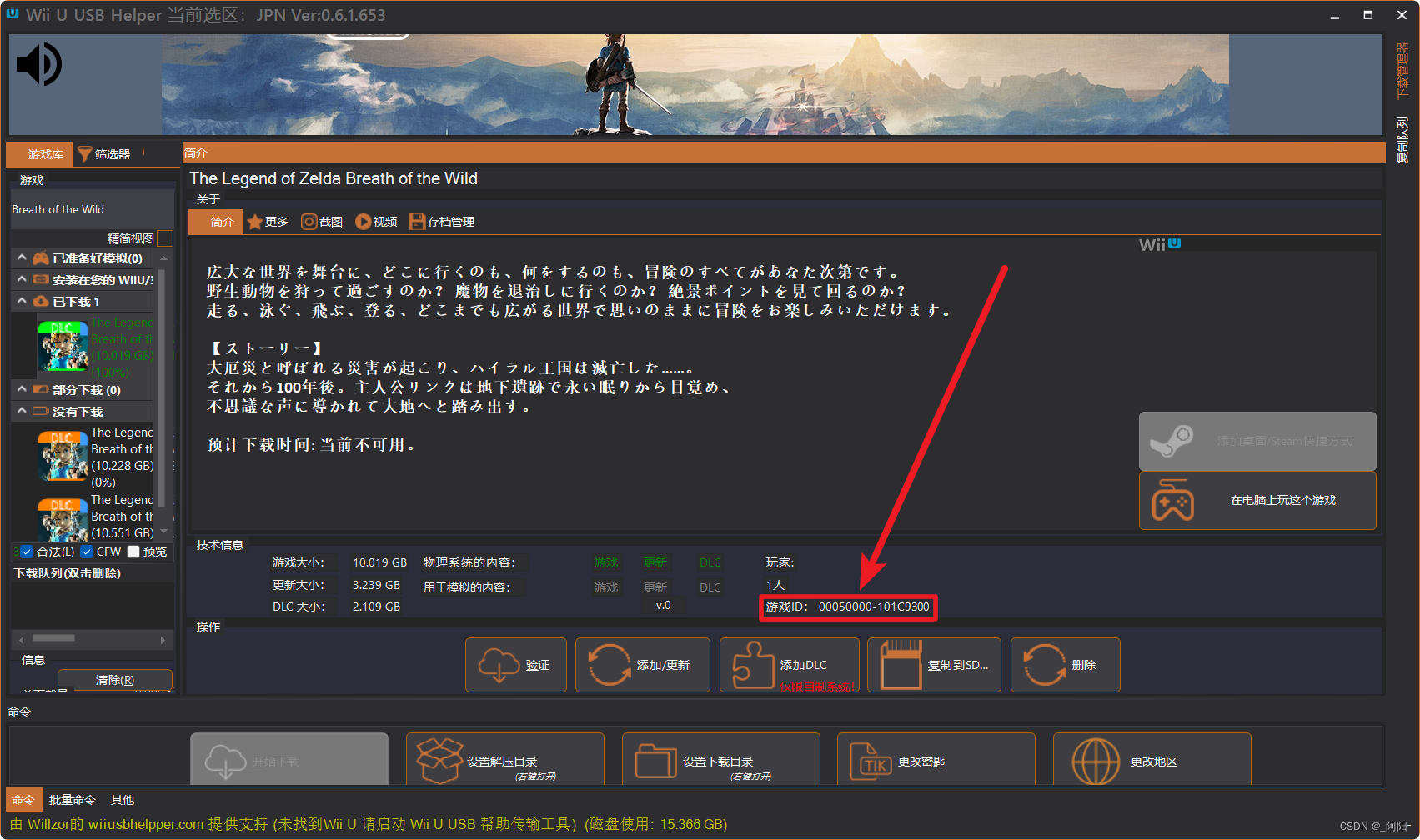Click the search box containing Breath of the Wild
This screenshot has width=1420, height=840.
point(92,209)
